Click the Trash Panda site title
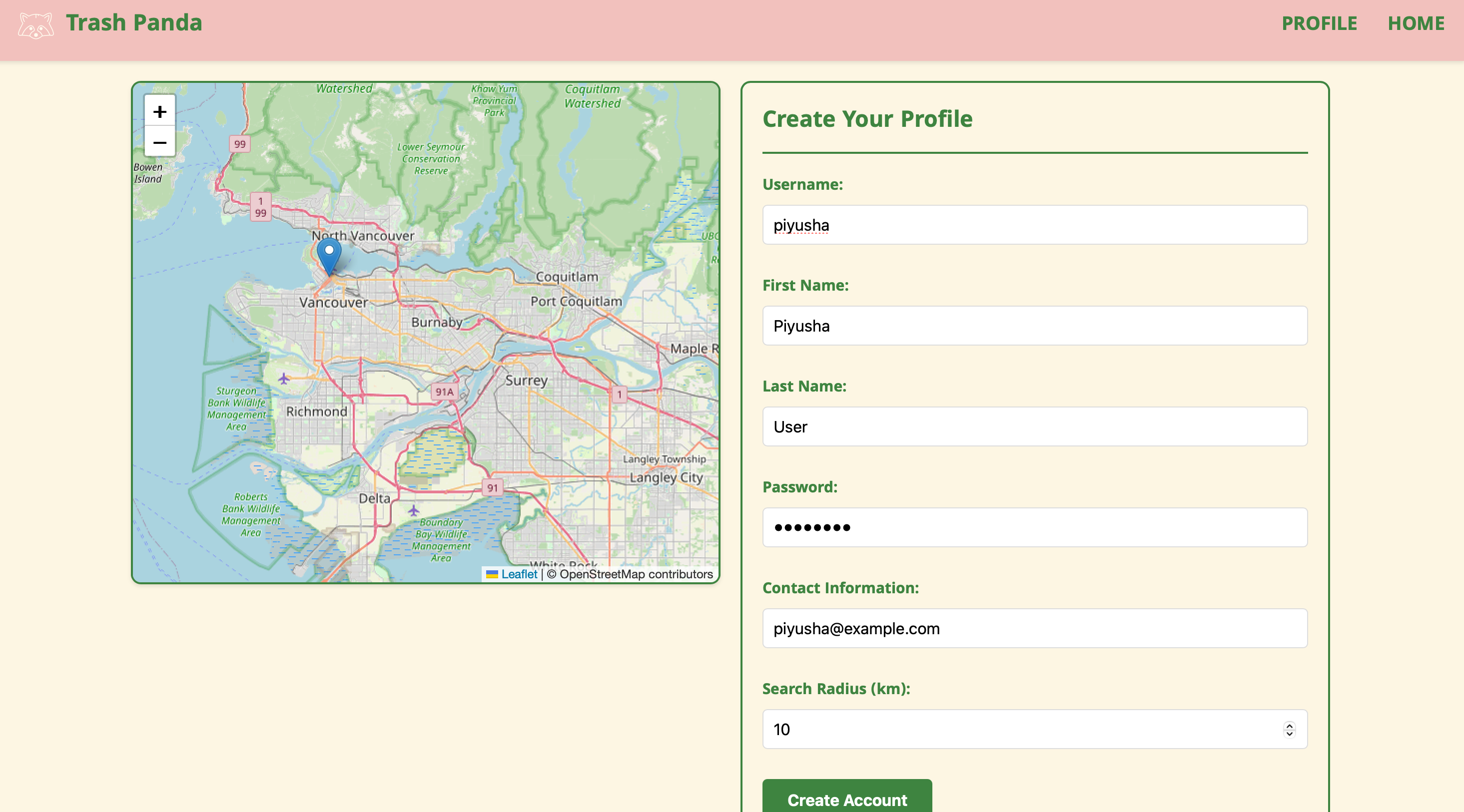Image resolution: width=1464 pixels, height=812 pixels. (134, 22)
